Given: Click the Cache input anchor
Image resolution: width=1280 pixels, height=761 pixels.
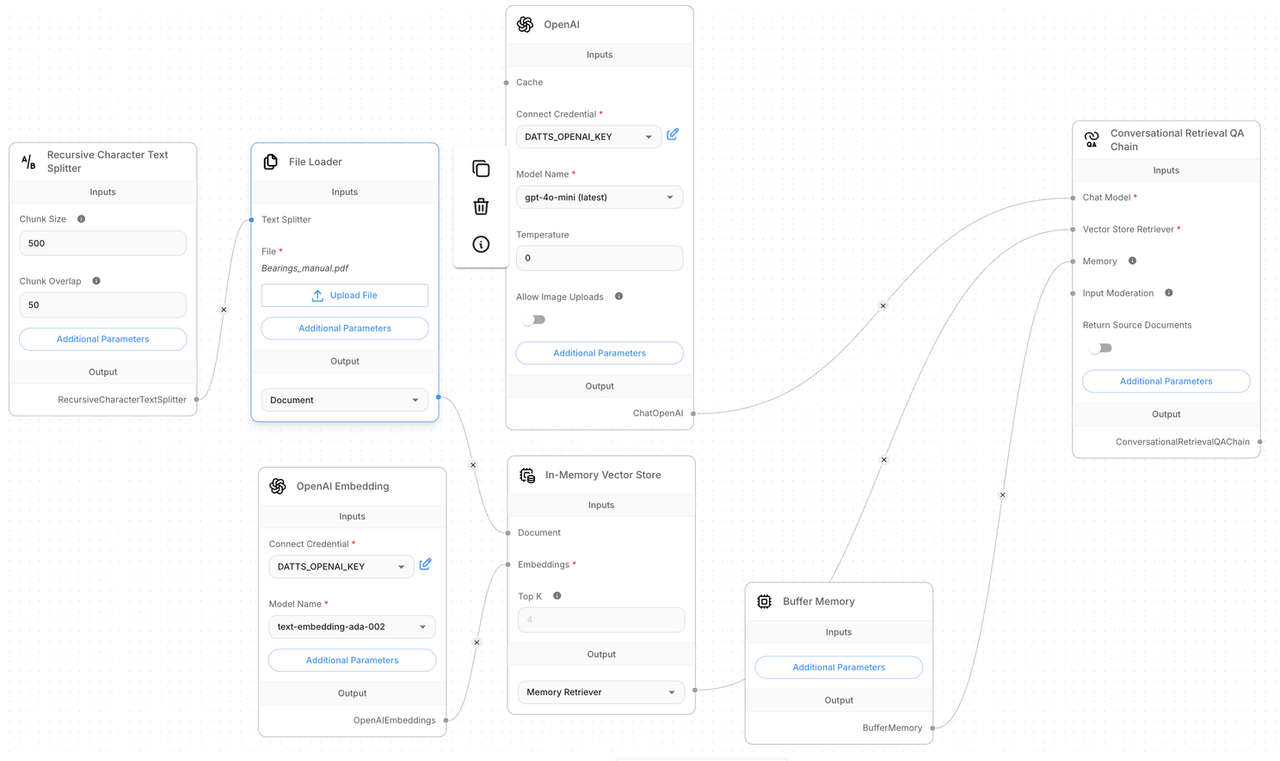Looking at the screenshot, I should pyautogui.click(x=506, y=82).
